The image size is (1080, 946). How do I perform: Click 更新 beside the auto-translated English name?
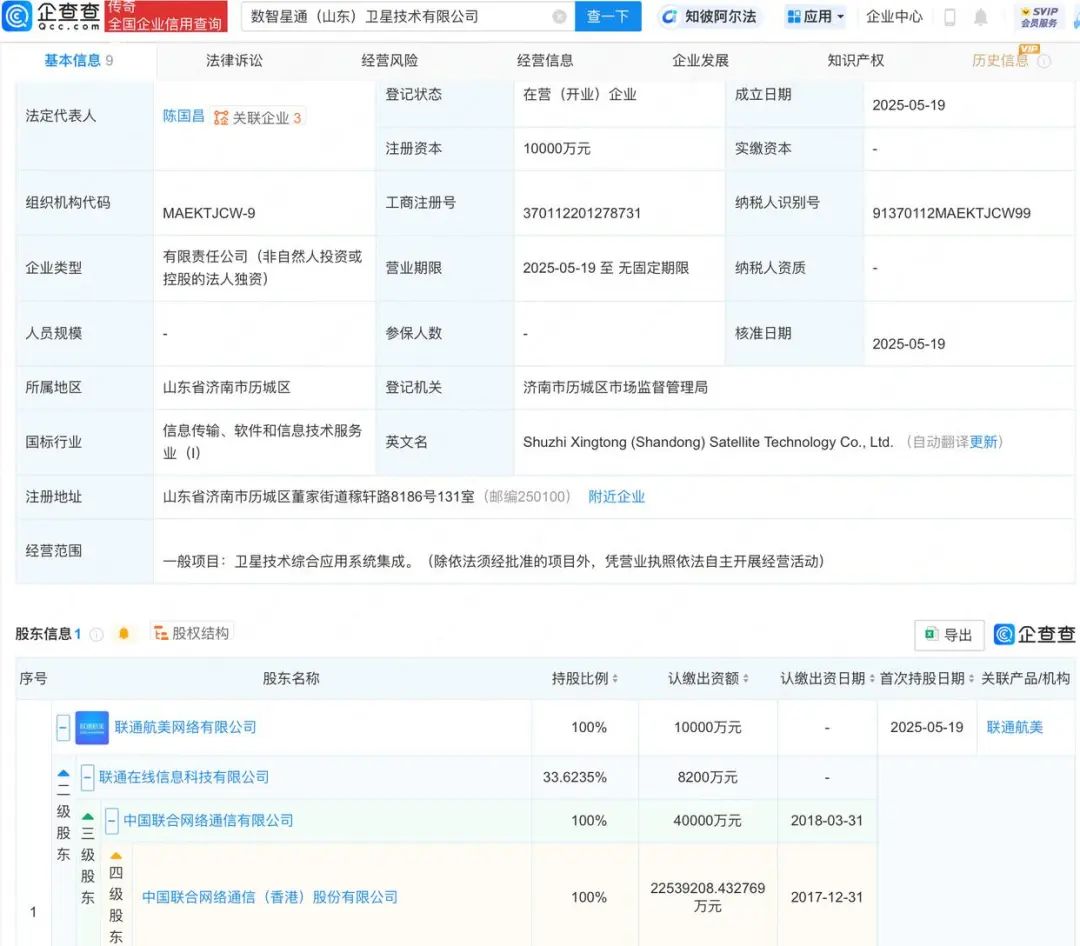point(983,442)
